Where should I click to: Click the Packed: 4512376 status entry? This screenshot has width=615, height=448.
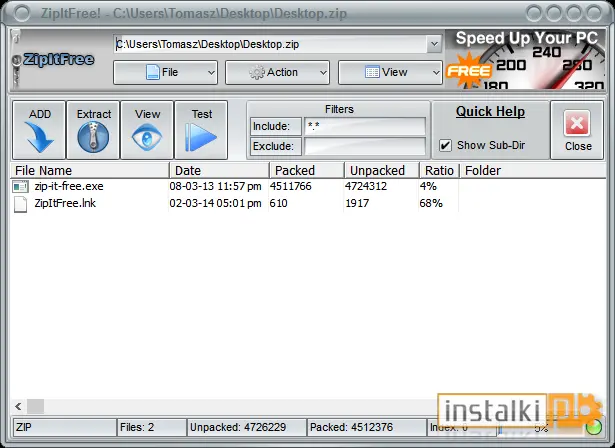[x=367, y=427]
